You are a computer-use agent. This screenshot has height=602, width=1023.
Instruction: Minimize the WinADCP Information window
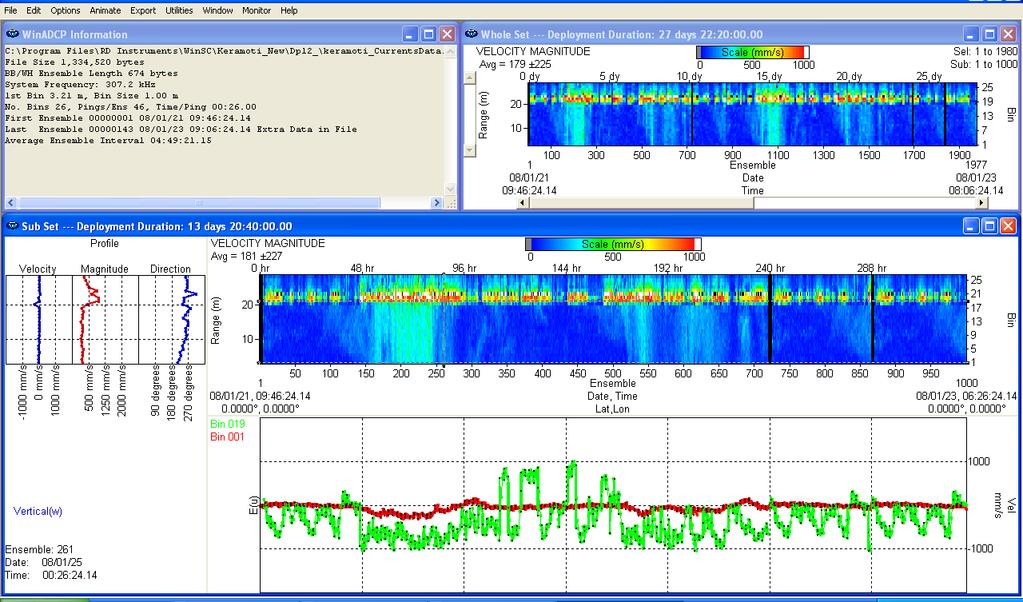click(410, 35)
